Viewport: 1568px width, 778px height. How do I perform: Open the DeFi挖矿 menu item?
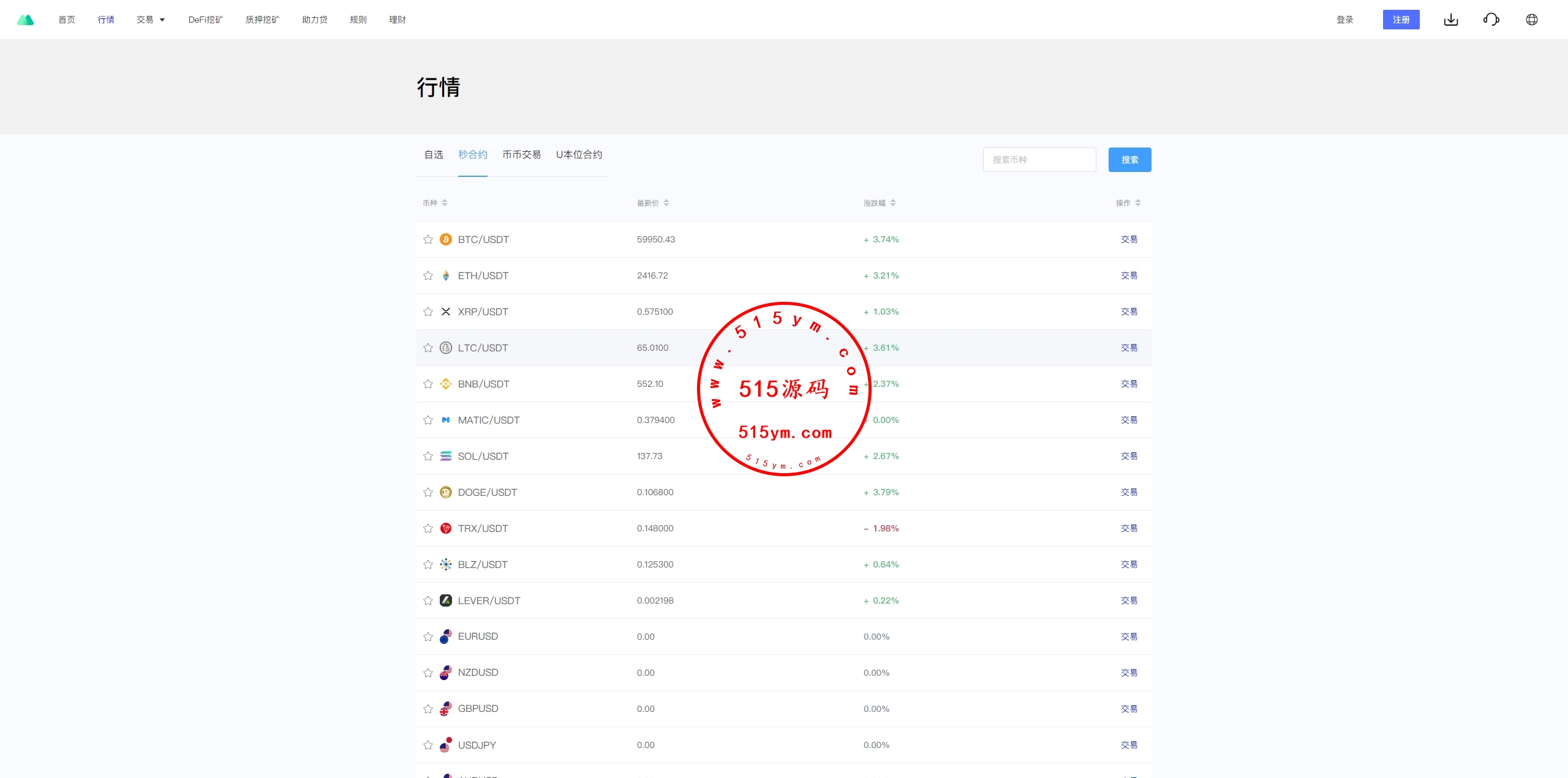(x=206, y=20)
